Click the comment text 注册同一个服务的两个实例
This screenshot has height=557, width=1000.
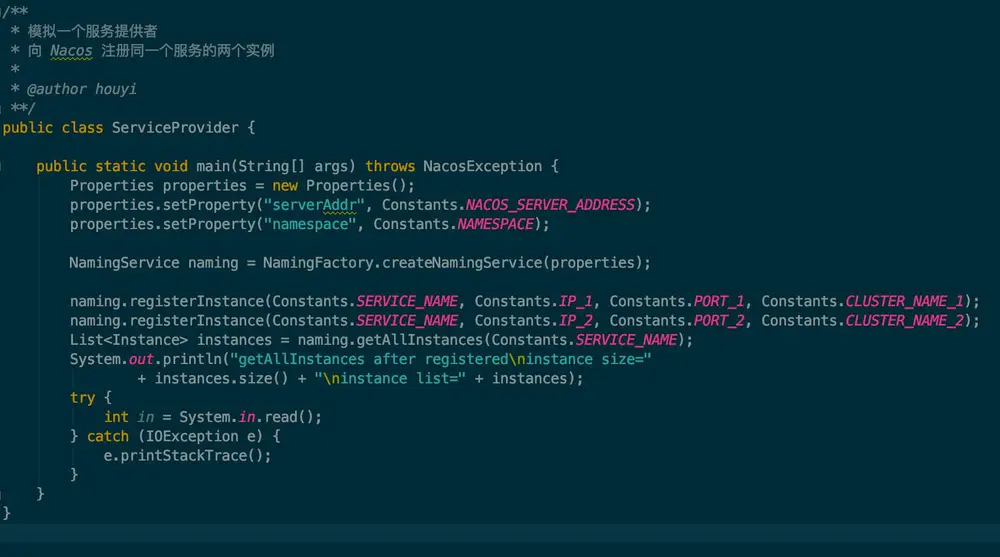pos(188,50)
